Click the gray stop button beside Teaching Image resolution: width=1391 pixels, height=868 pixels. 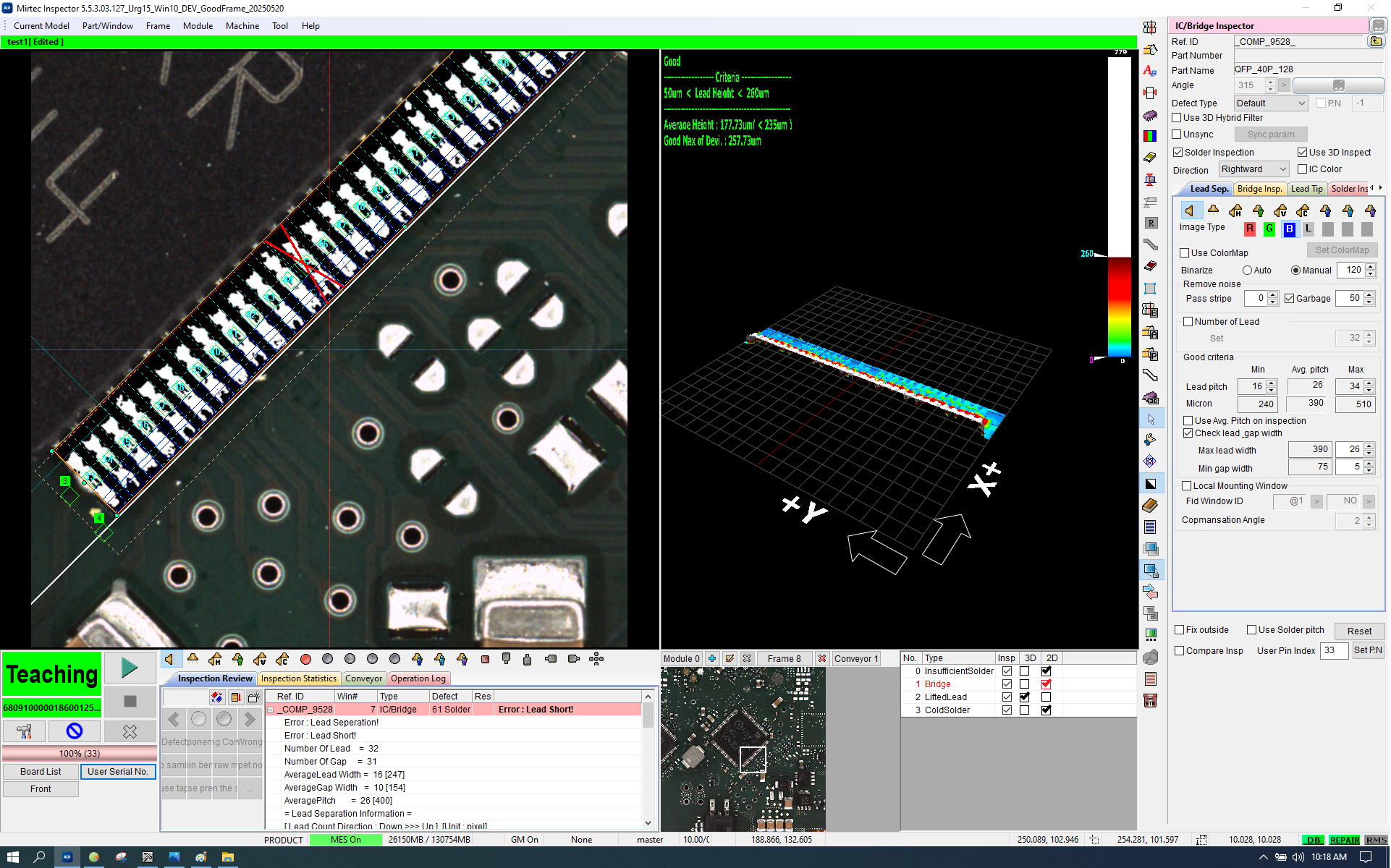click(x=130, y=701)
